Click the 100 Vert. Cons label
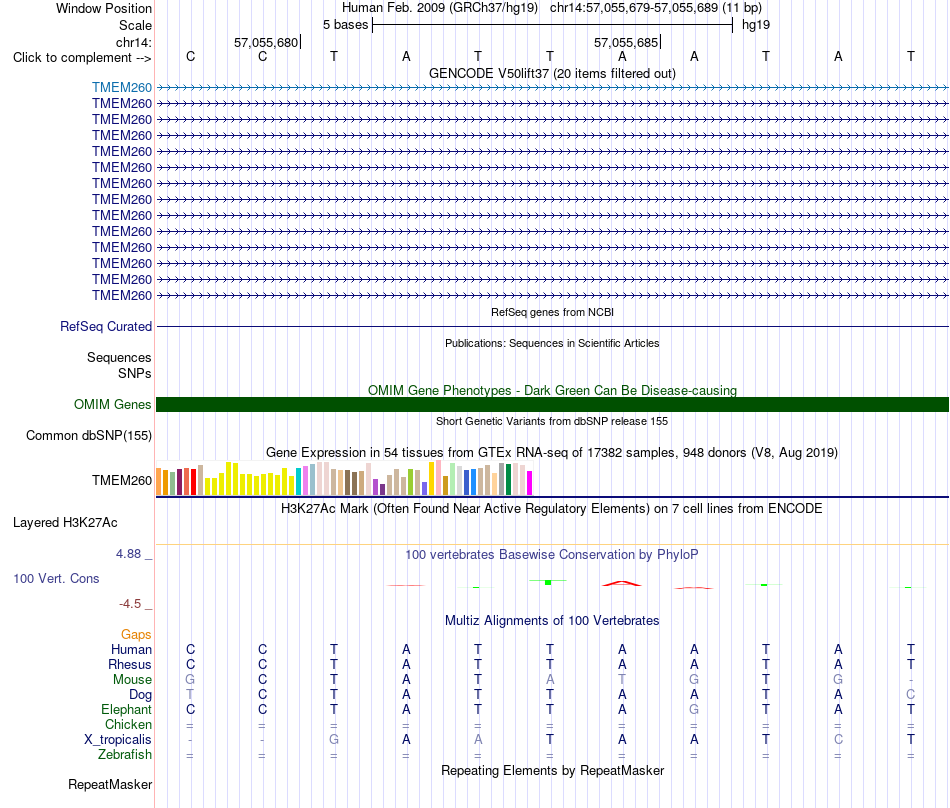 [x=56, y=578]
